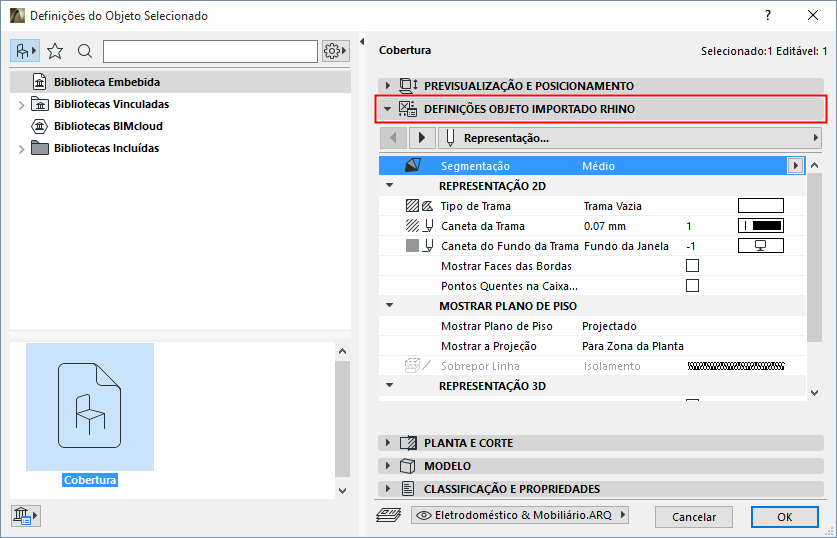Open the library manager icon at bottom left
This screenshot has width=837, height=538.
point(25,516)
